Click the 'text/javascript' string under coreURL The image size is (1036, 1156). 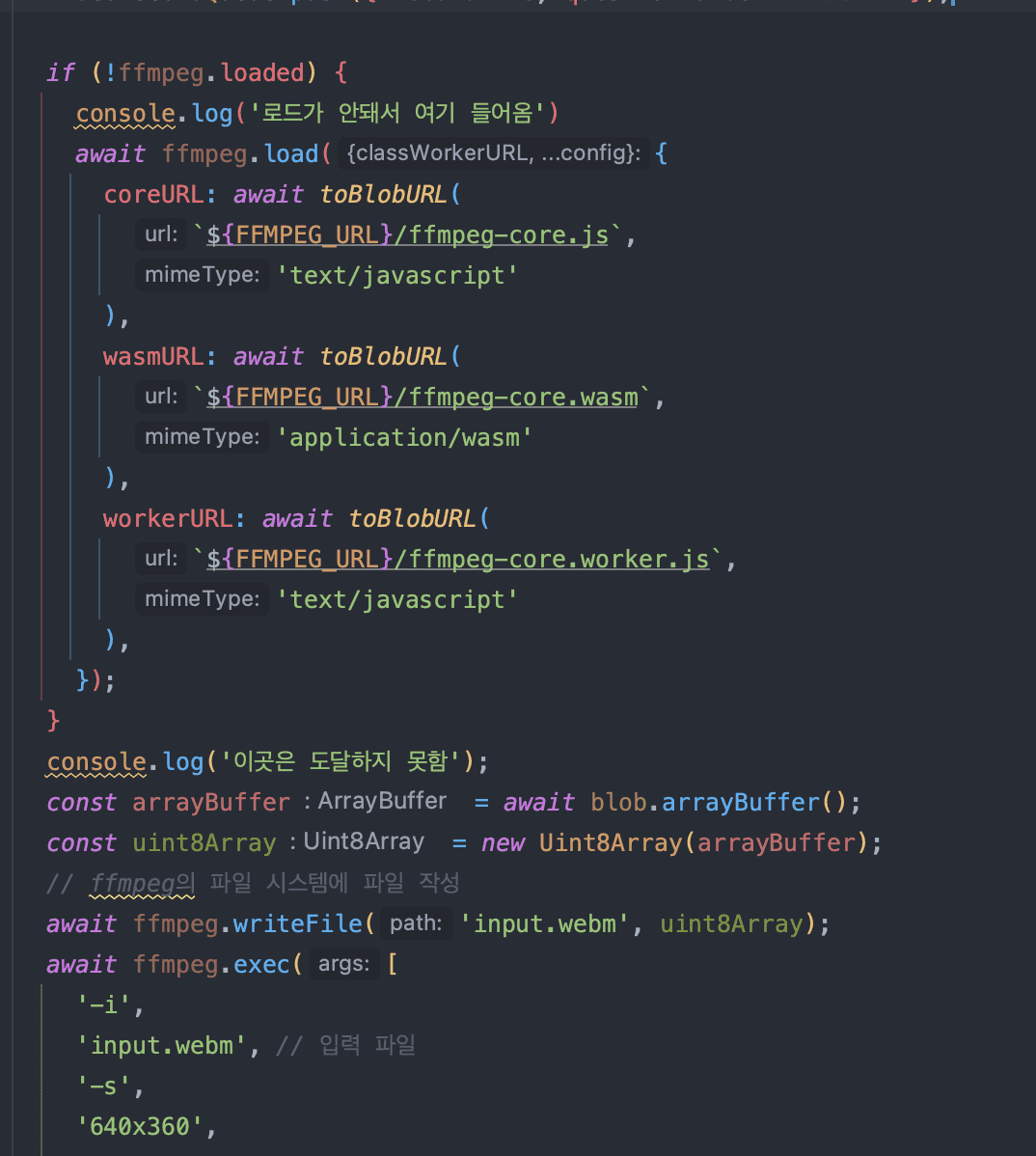tap(397, 276)
